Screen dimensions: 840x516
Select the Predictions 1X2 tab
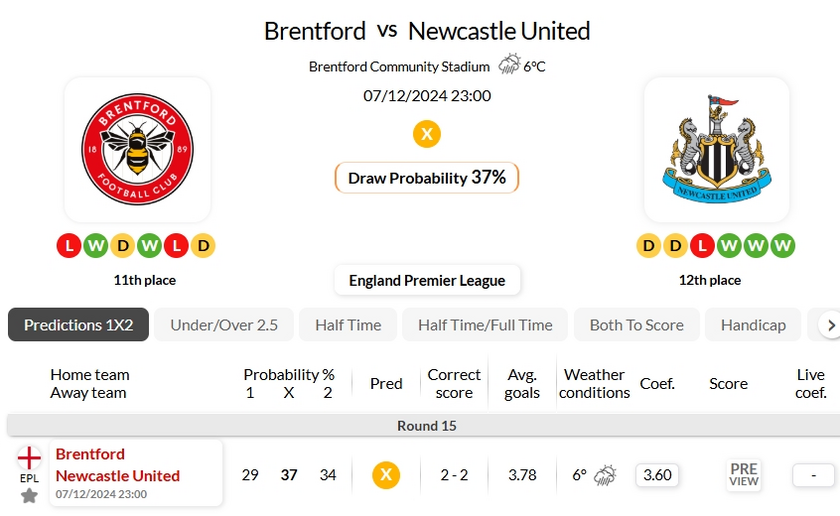point(78,325)
